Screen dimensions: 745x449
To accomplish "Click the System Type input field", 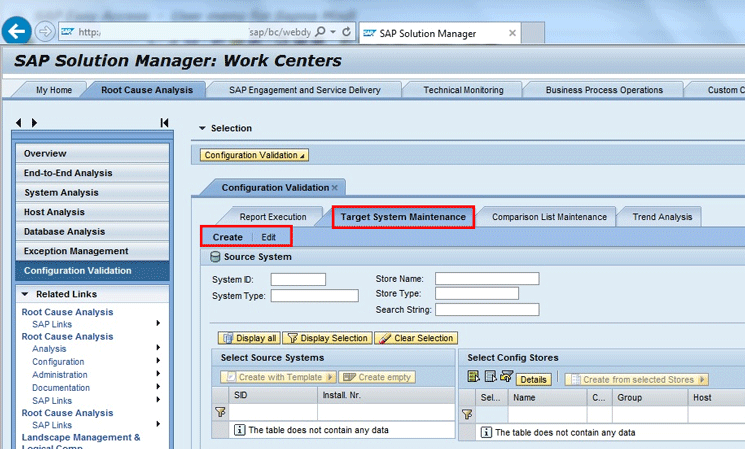I will pyautogui.click(x=315, y=296).
